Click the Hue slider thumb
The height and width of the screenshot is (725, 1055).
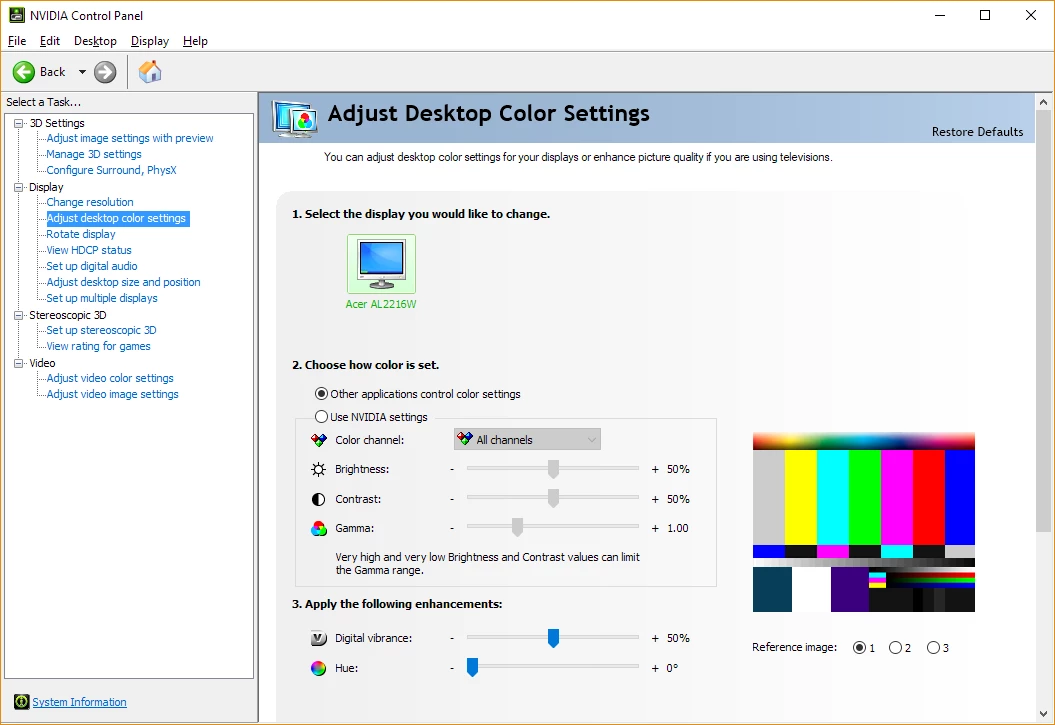point(472,667)
